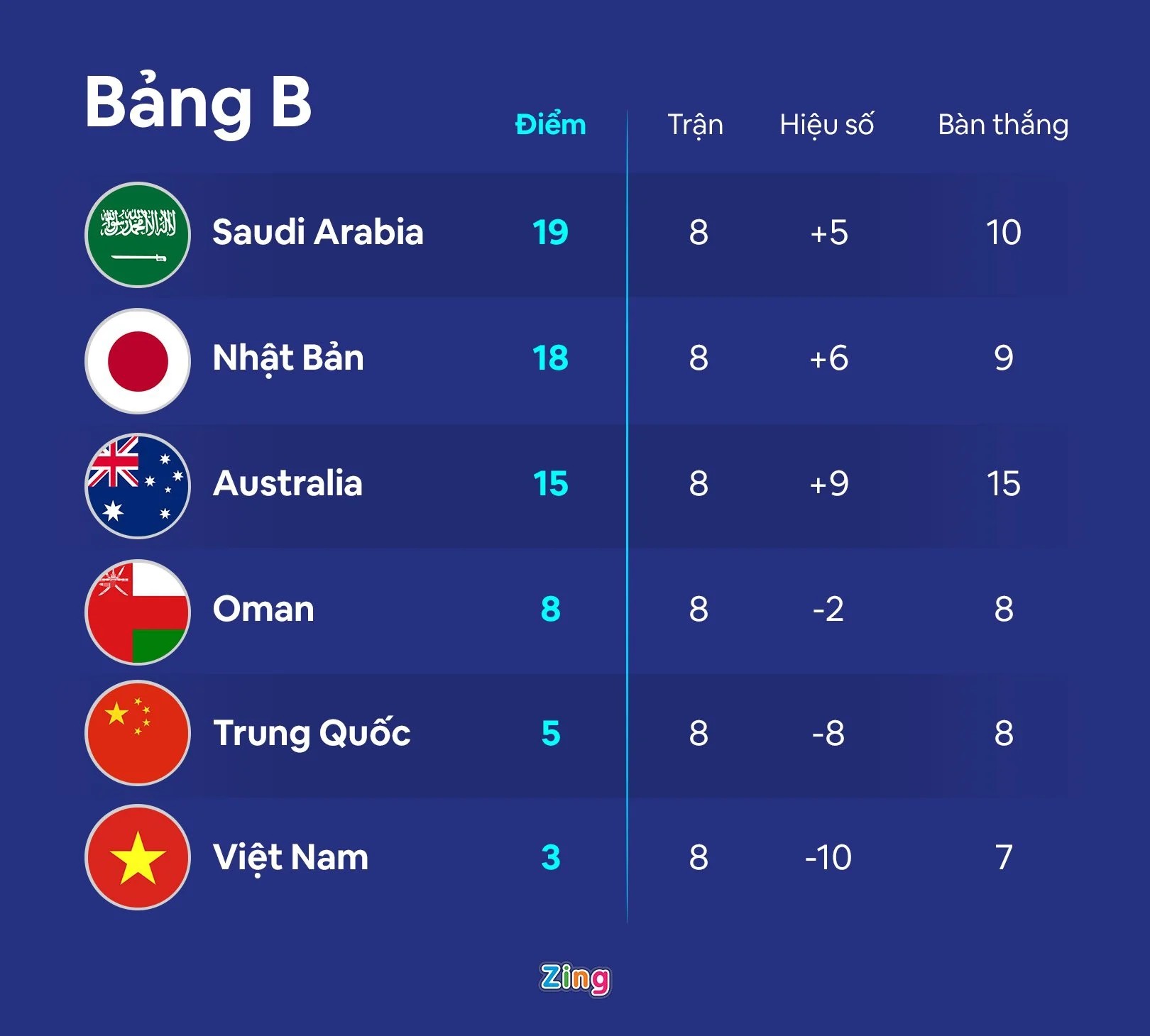
Task: Click Saudi Arabia's 19 points value
Action: 550,232
